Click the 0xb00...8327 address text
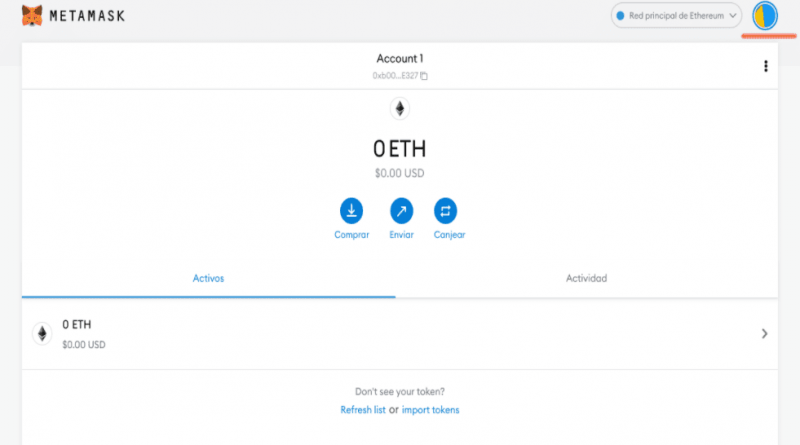800x445 pixels. 394,76
